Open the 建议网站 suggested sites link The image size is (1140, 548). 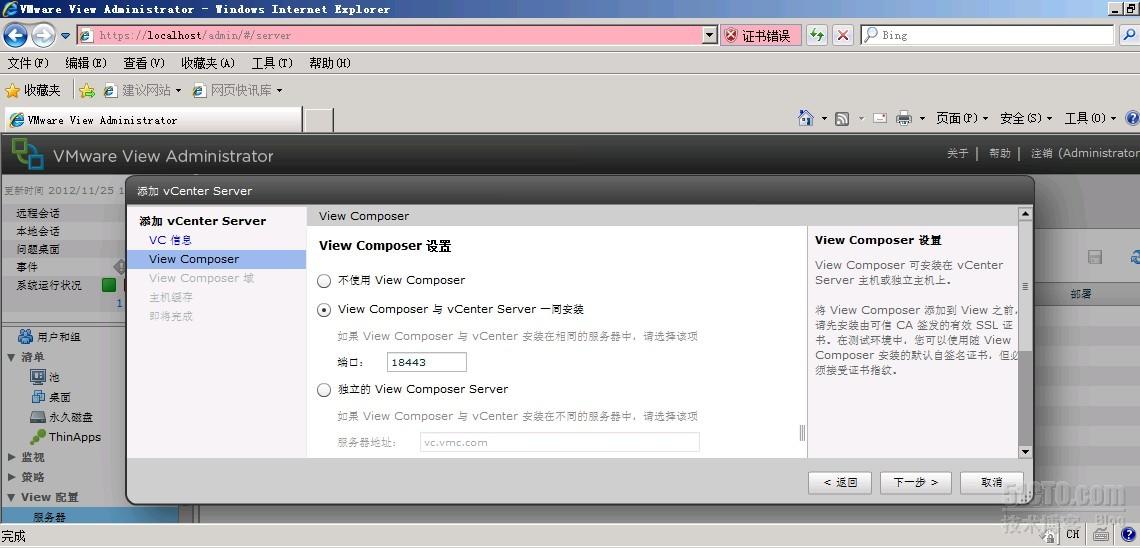coord(142,90)
